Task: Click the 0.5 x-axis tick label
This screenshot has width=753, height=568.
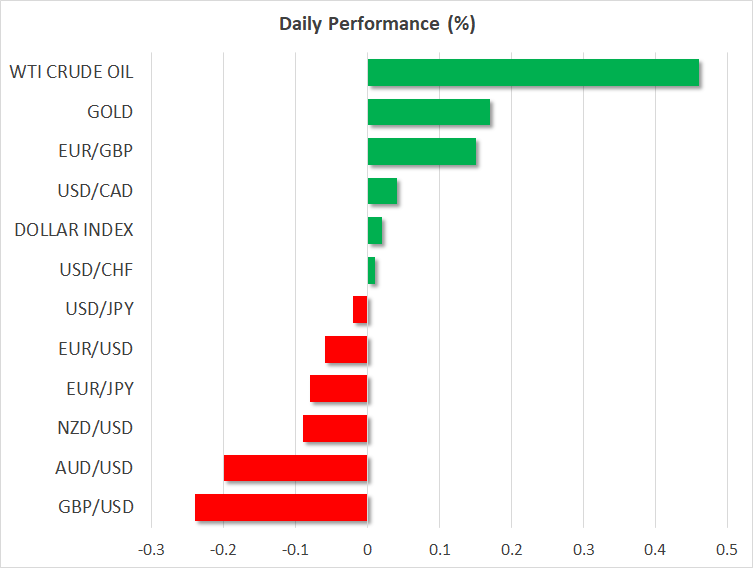Action: tap(727, 550)
